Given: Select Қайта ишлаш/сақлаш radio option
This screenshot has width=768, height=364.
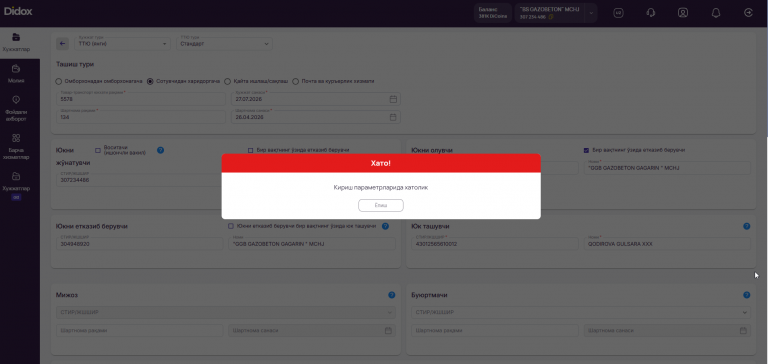Looking at the screenshot, I should [x=227, y=81].
